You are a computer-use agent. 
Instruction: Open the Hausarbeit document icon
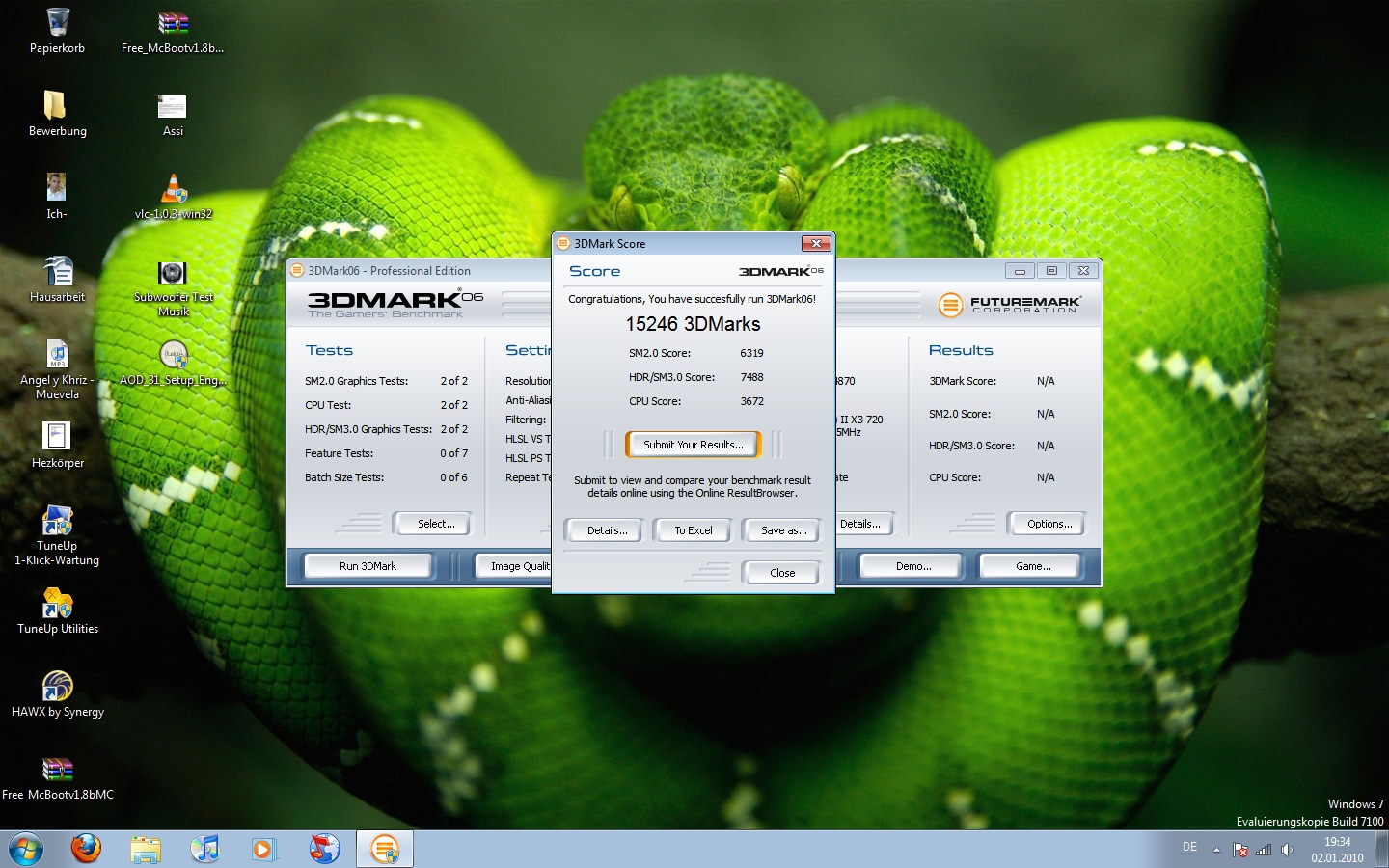(57, 280)
